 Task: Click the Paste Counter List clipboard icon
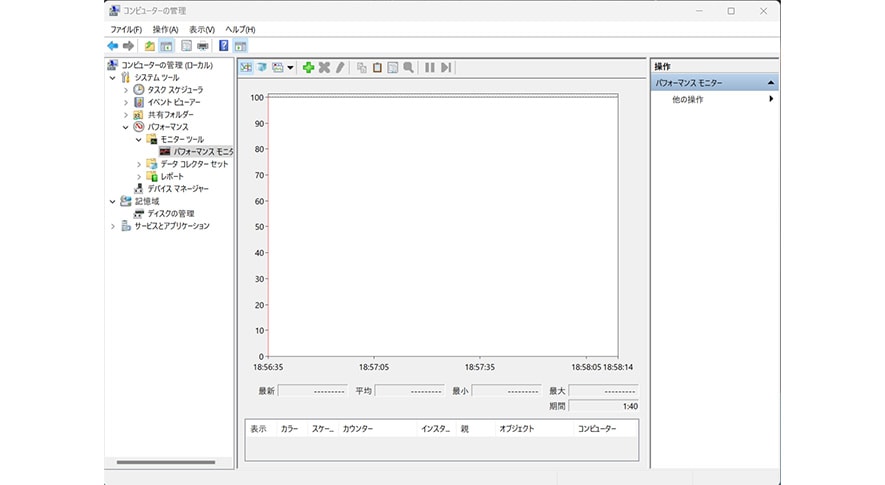tap(377, 68)
